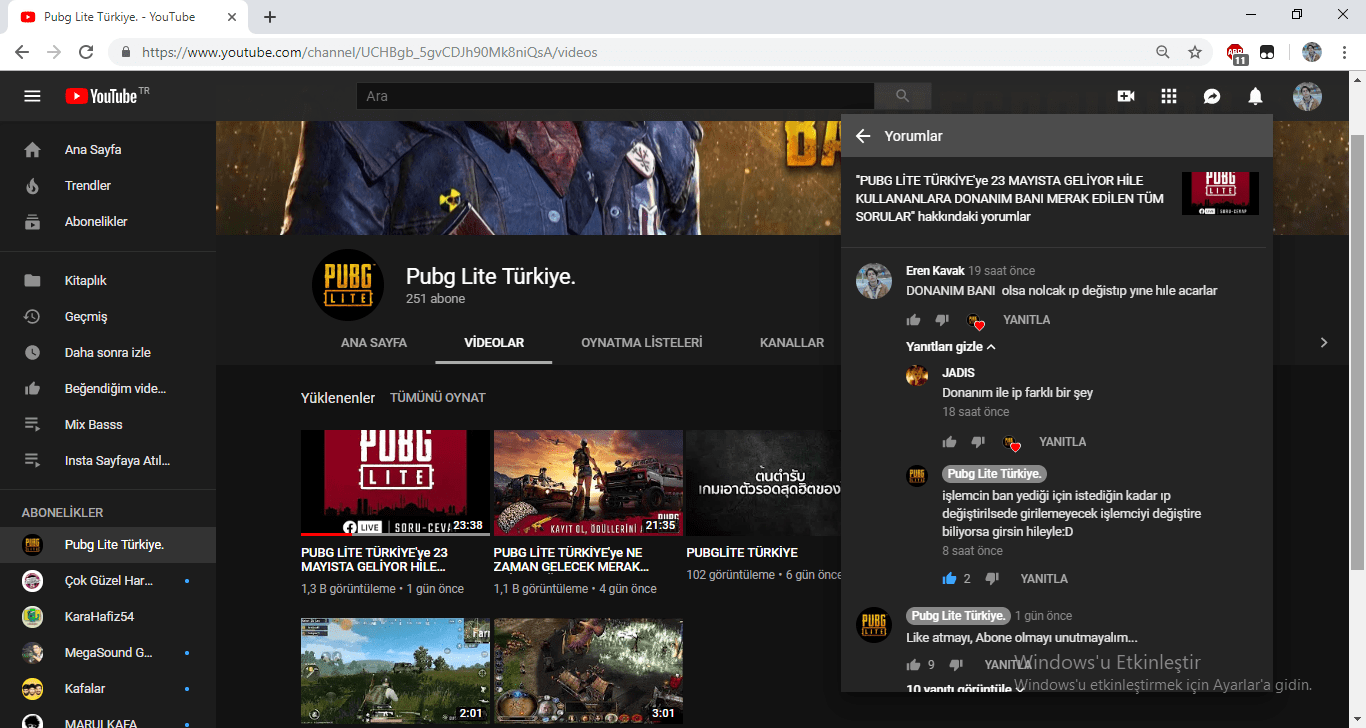Open the Adblock extension icon

[x=1237, y=53]
